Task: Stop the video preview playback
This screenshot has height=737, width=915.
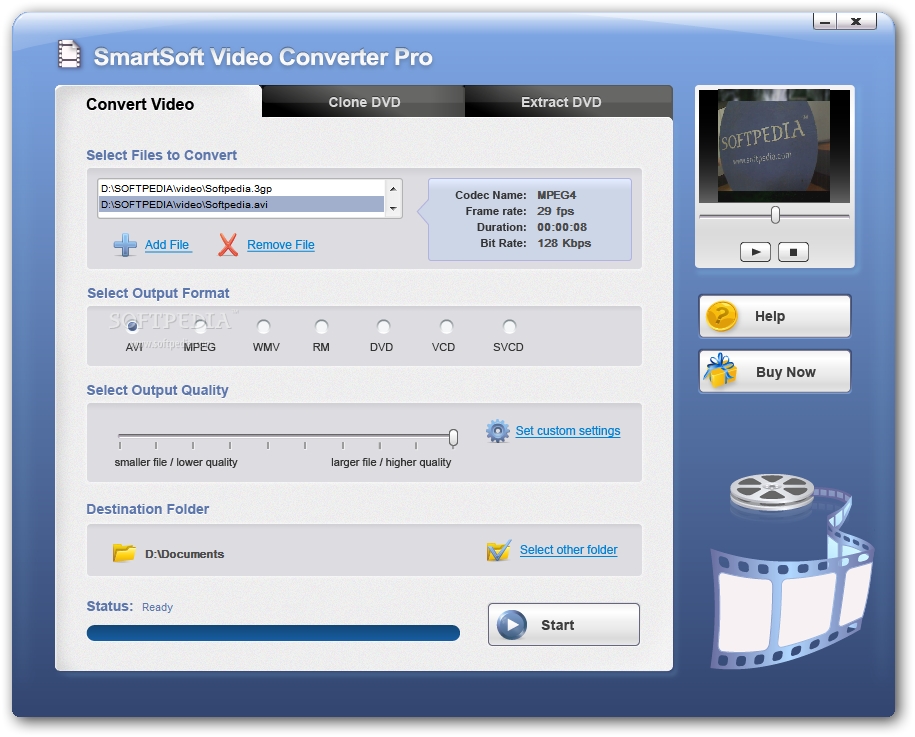Action: click(793, 252)
